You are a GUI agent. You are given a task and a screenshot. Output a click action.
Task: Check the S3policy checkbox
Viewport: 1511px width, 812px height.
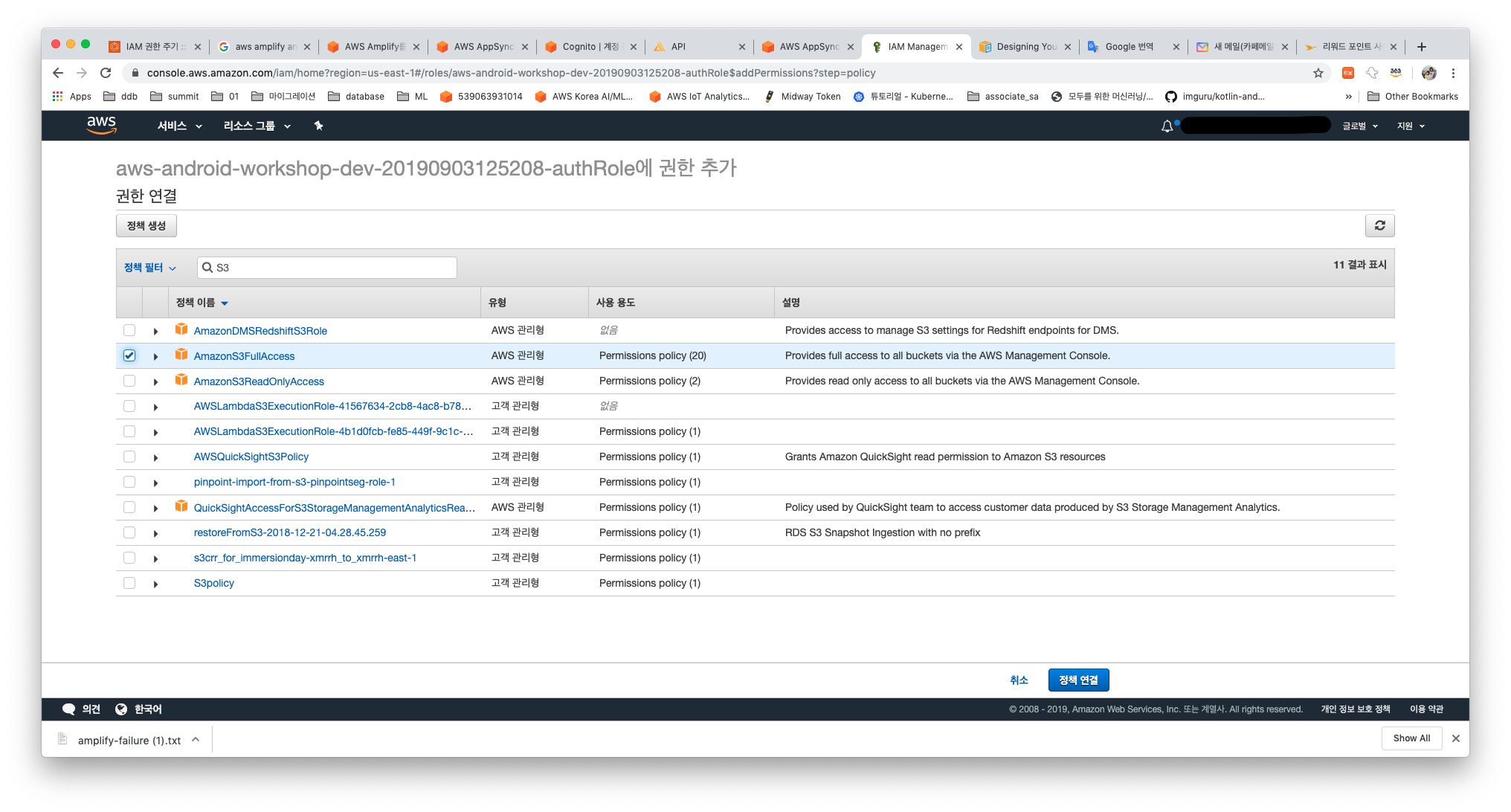[x=129, y=583]
